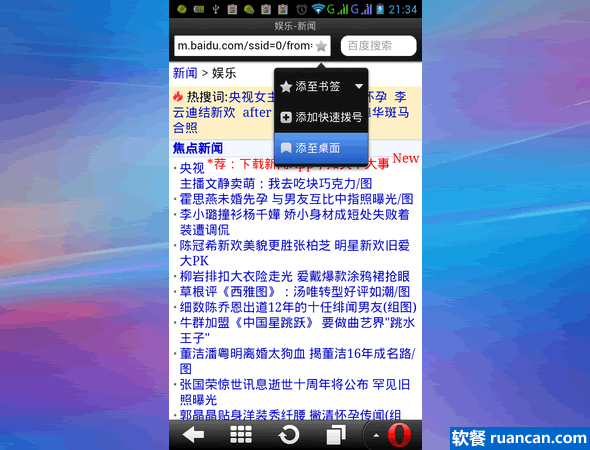Open the 华斑马 hot search link
The width and height of the screenshot is (590, 450).
pyautogui.click(x=390, y=112)
